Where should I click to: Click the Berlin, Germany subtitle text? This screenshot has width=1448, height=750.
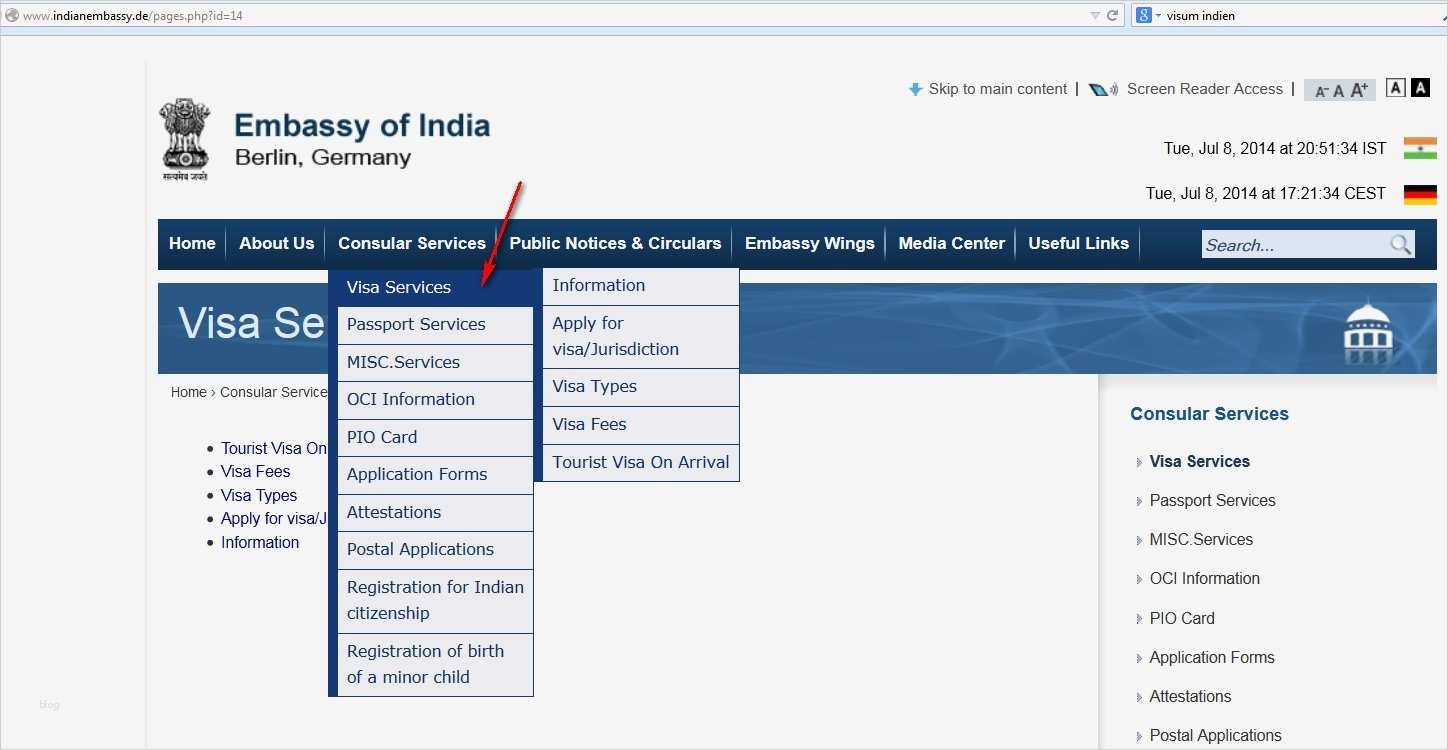(323, 157)
